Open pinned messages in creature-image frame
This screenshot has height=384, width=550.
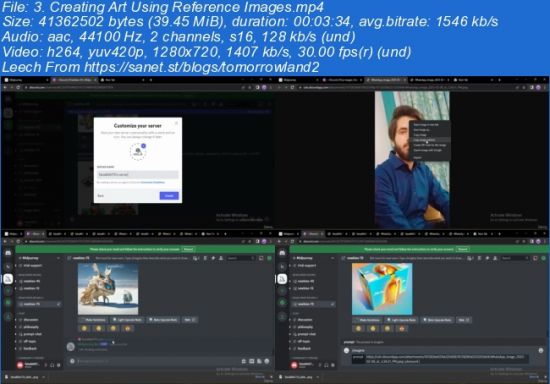point(213,258)
